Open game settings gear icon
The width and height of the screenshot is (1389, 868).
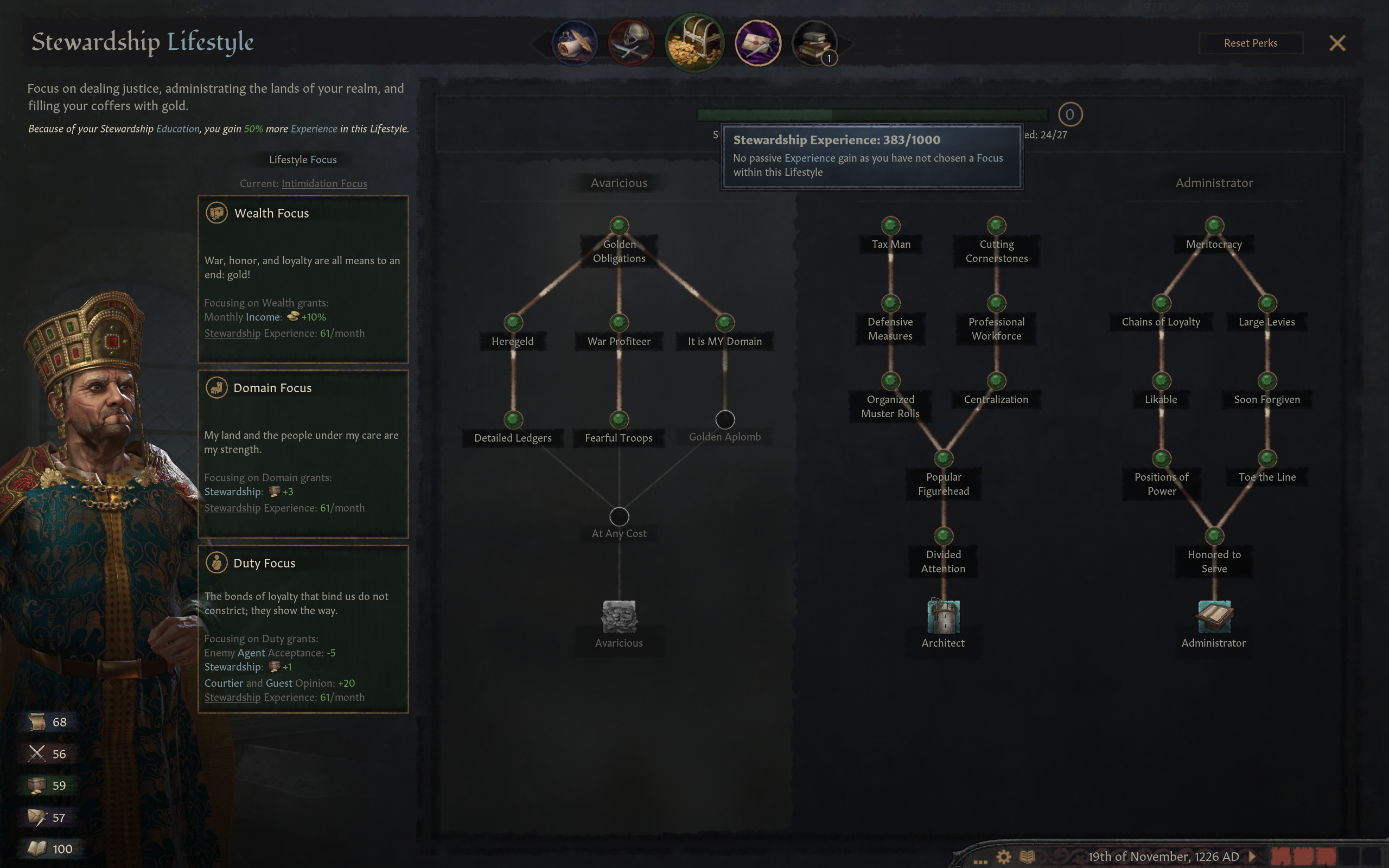point(1003,857)
